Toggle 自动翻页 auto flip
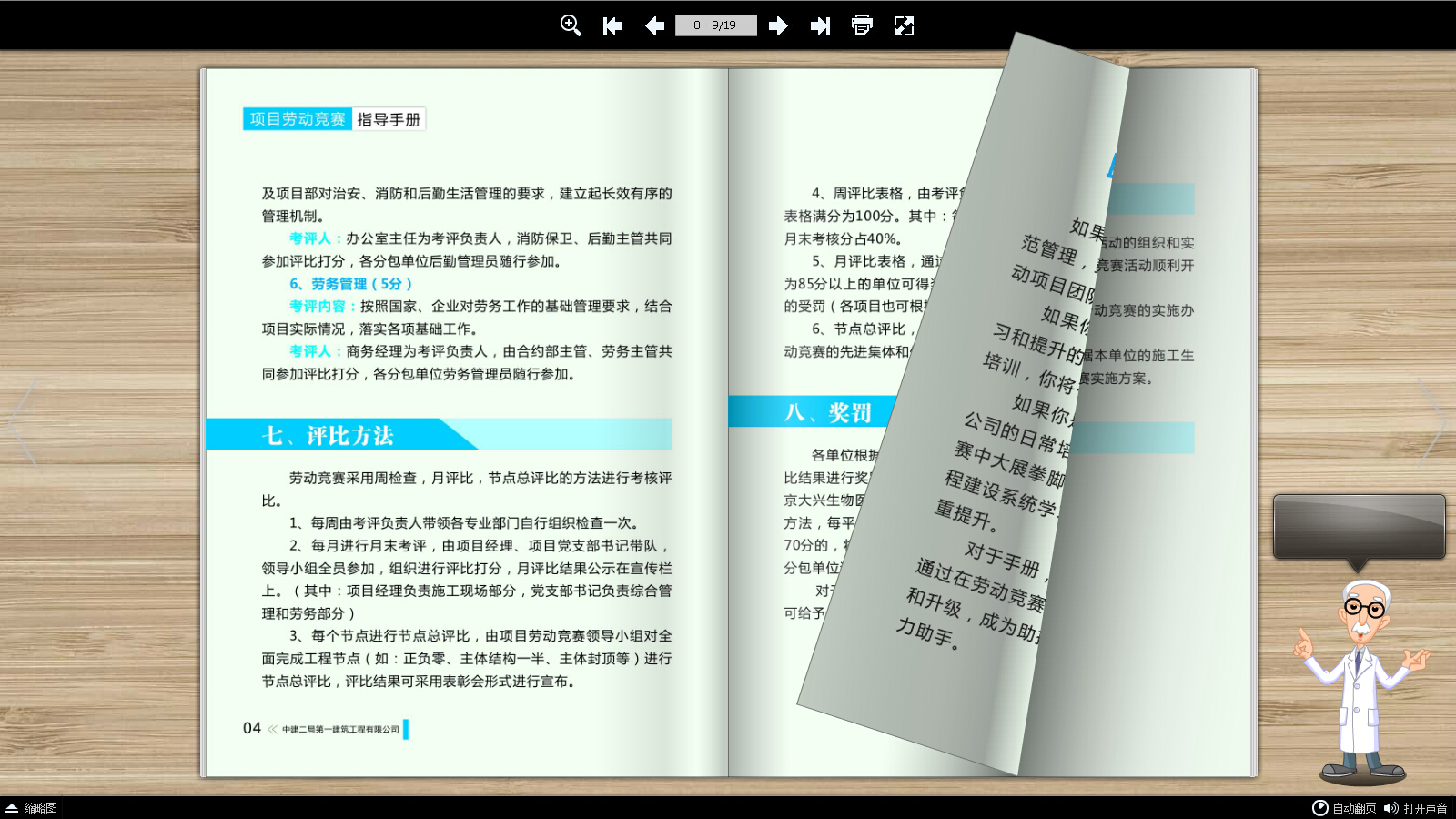 1344,808
